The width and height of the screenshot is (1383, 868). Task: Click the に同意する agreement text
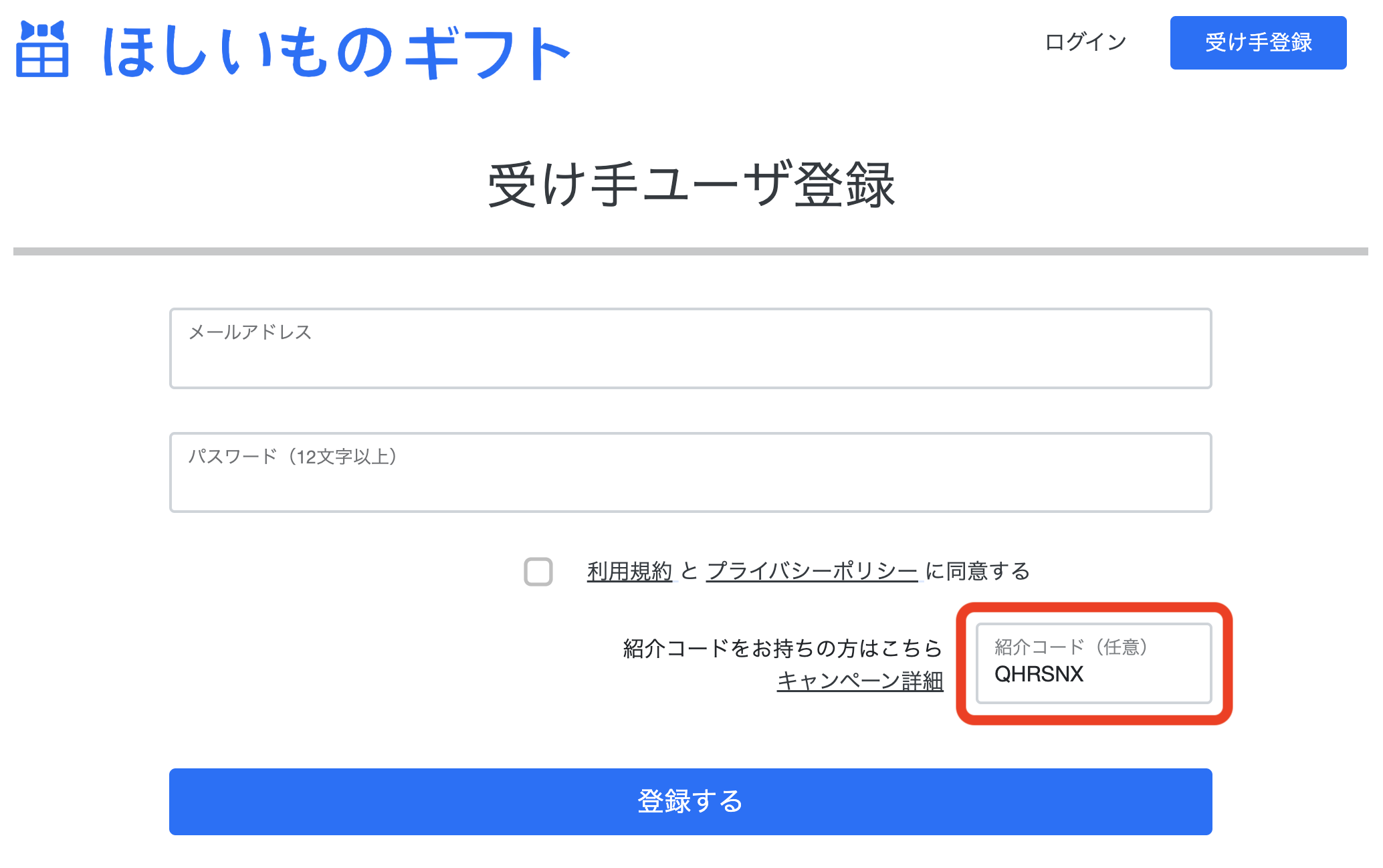click(978, 571)
